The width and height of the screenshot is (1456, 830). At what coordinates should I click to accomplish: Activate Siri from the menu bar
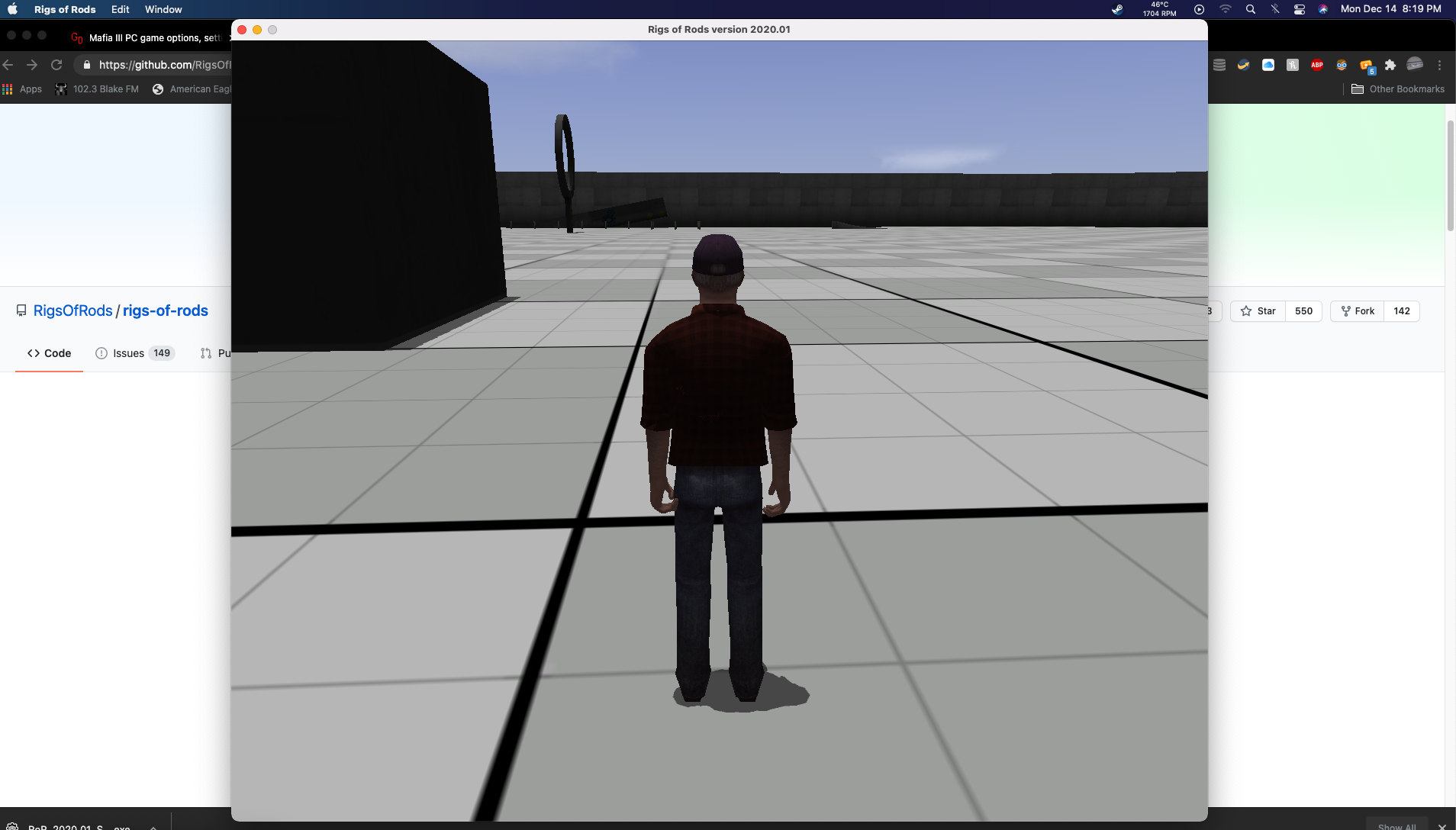(x=1323, y=9)
